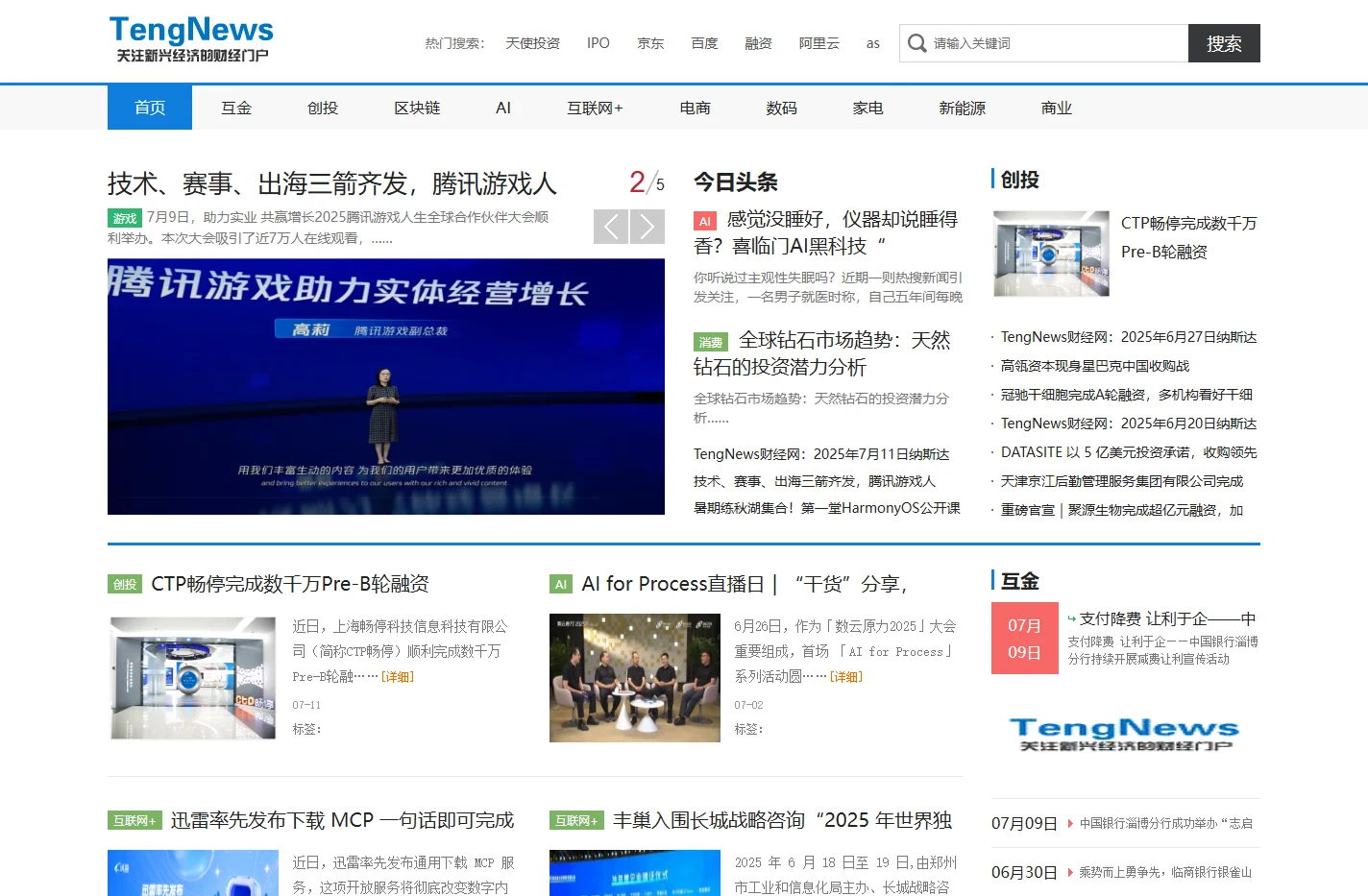1368x896 pixels.
Task: Open the 区块链 navigation tab
Action: pyautogui.click(x=417, y=108)
